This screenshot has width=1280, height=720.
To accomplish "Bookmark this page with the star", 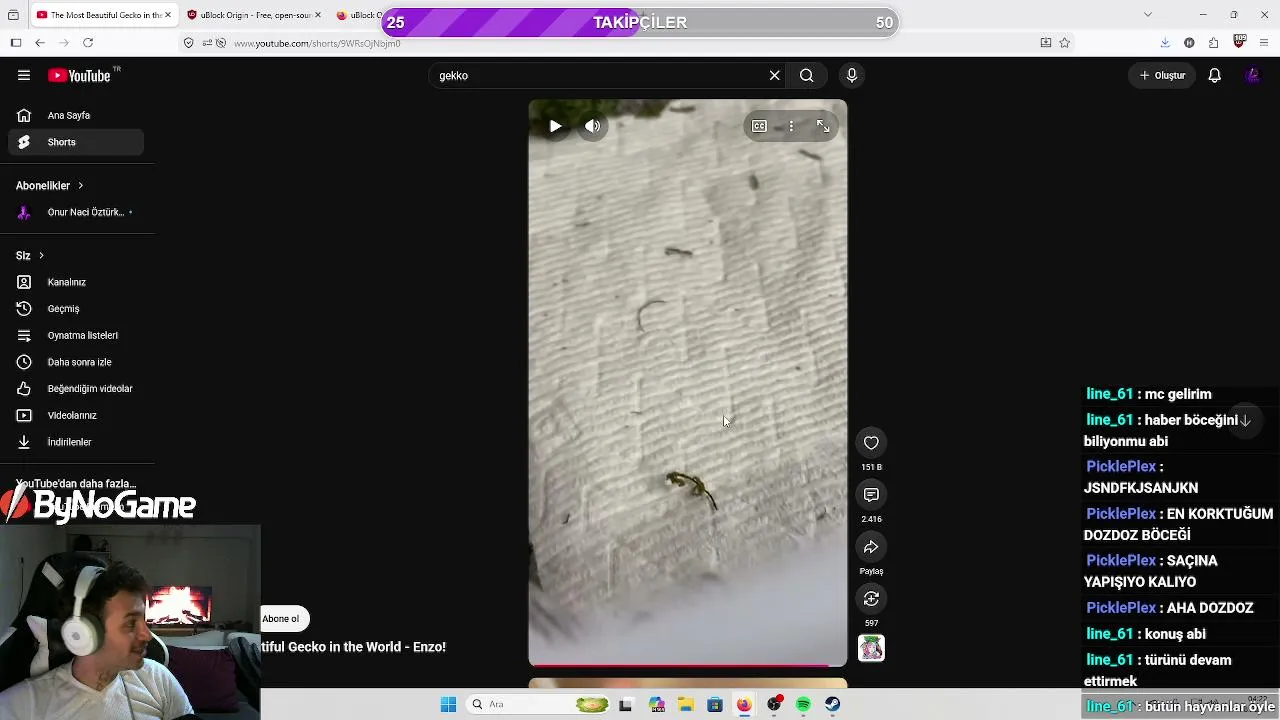I will [x=1065, y=43].
